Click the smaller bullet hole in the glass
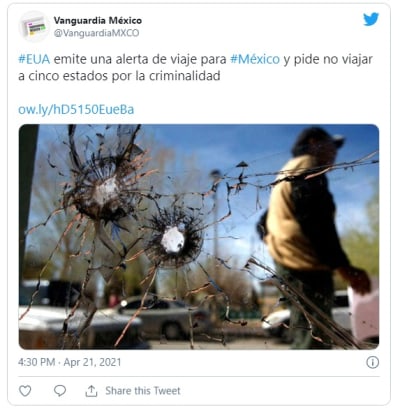Viewport: 400px width, 409px height. tap(173, 240)
